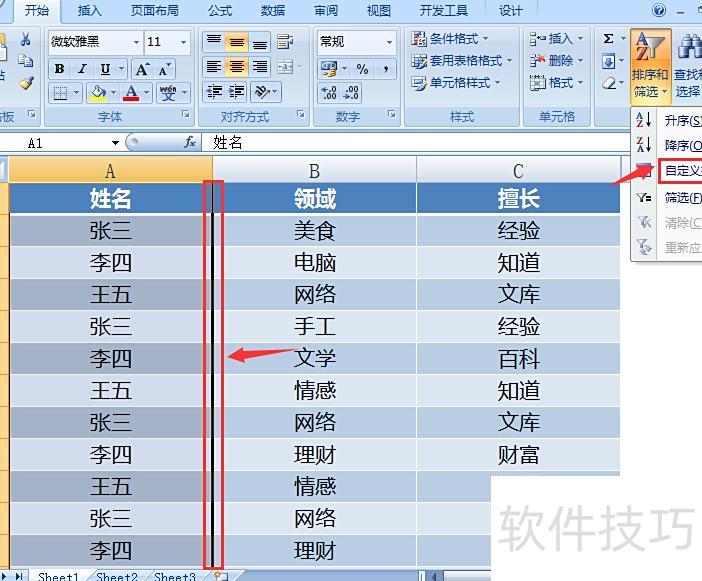Choose 筛选 filter menu entry
The height and width of the screenshot is (581, 702).
(668, 197)
